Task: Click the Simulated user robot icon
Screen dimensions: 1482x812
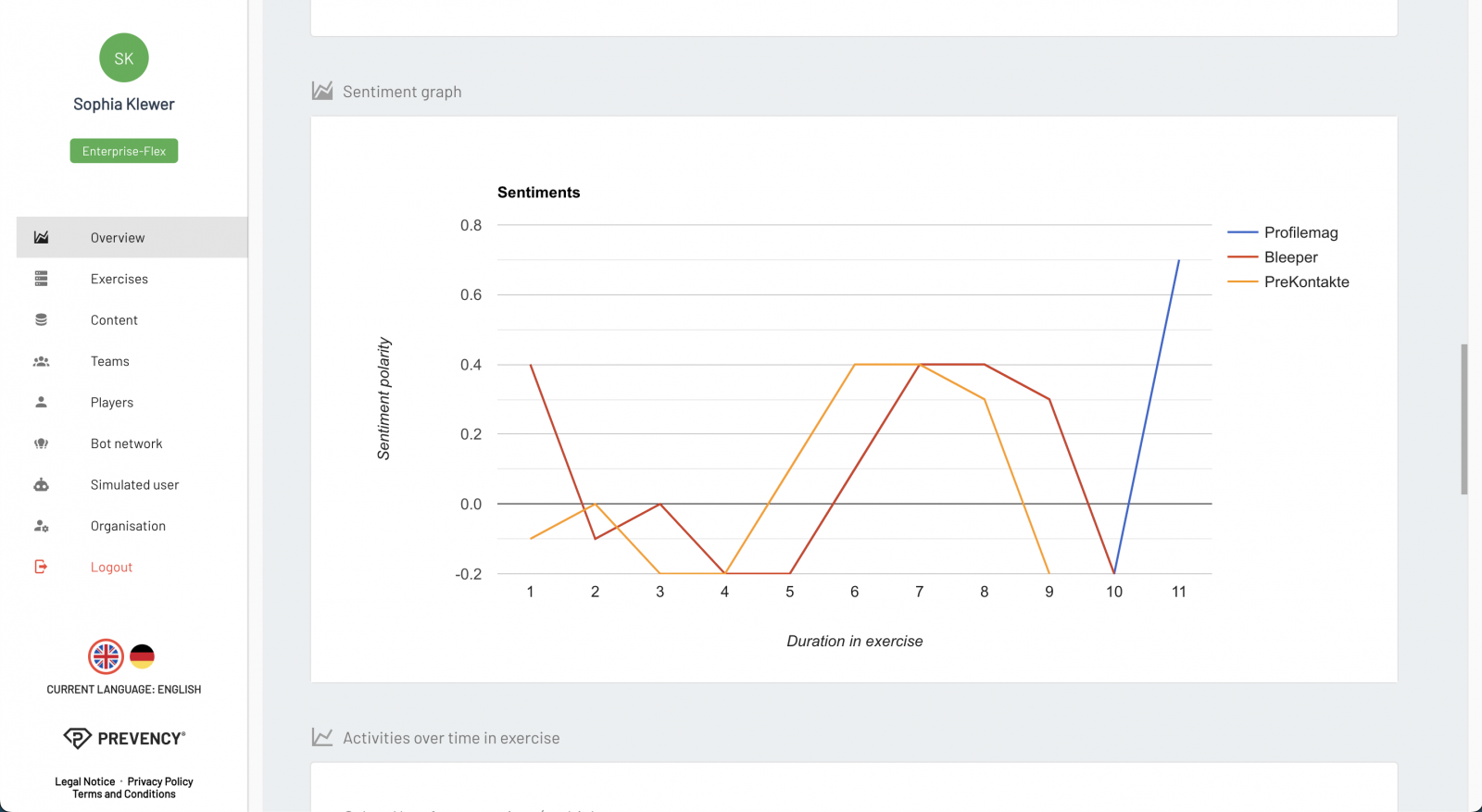Action: pos(41,484)
